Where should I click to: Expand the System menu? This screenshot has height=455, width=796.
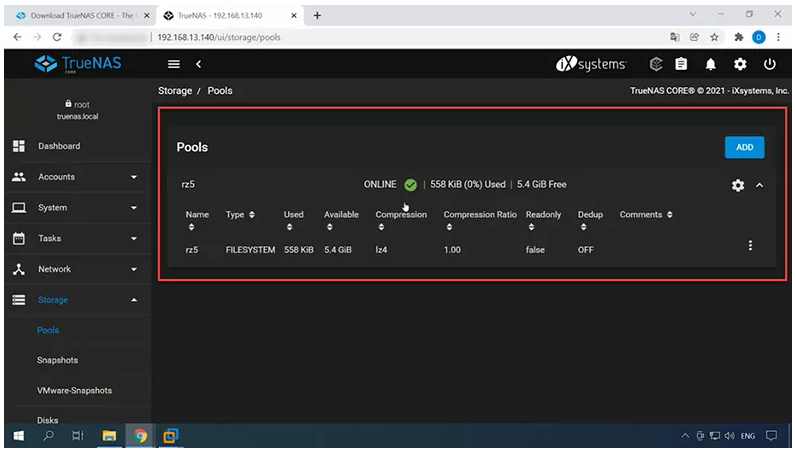pos(78,208)
